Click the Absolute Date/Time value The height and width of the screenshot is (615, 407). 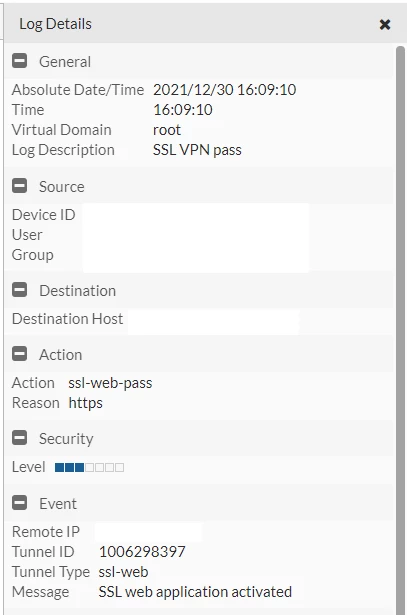(224, 90)
